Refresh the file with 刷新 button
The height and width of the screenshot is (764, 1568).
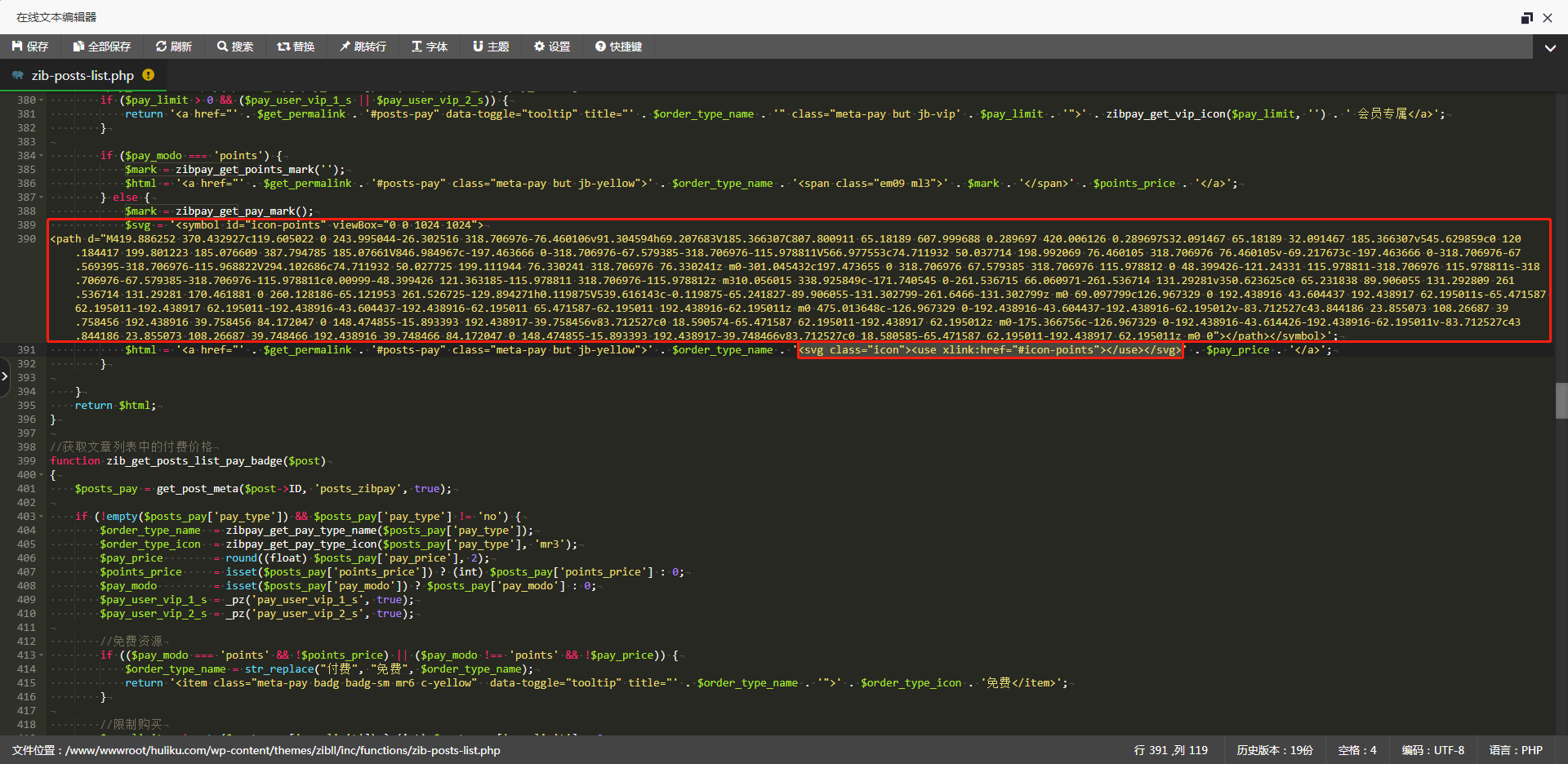tap(174, 47)
